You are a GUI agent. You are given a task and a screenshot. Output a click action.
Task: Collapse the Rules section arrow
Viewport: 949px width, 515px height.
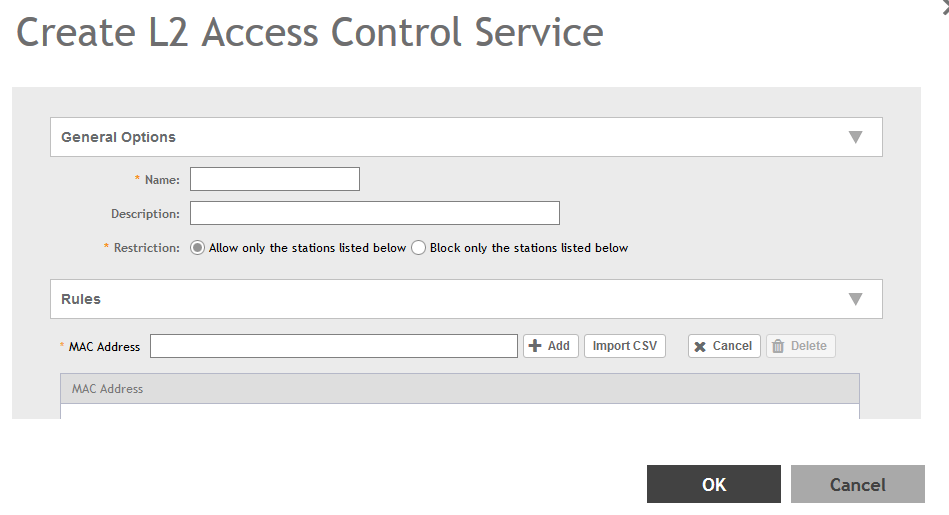tap(855, 299)
